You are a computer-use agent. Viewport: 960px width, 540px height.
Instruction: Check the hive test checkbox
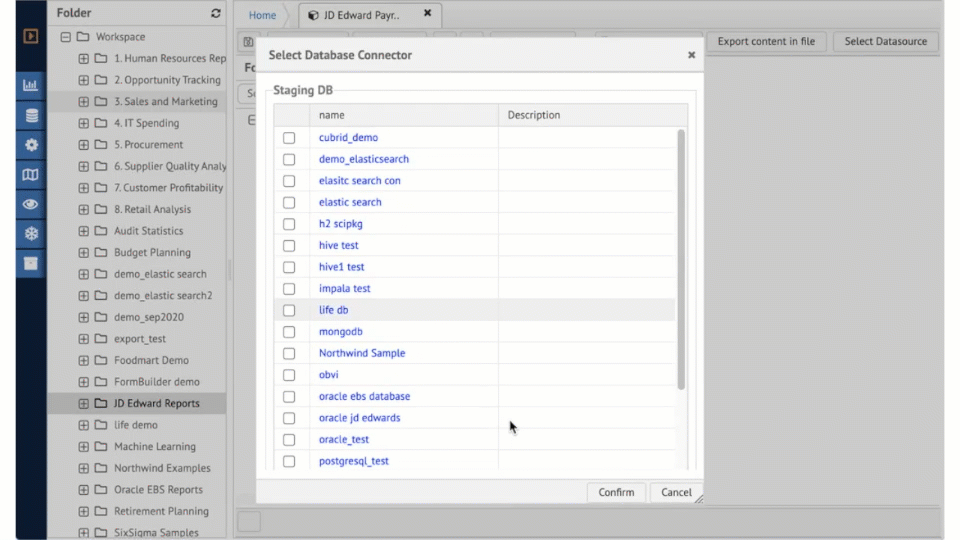pos(289,246)
